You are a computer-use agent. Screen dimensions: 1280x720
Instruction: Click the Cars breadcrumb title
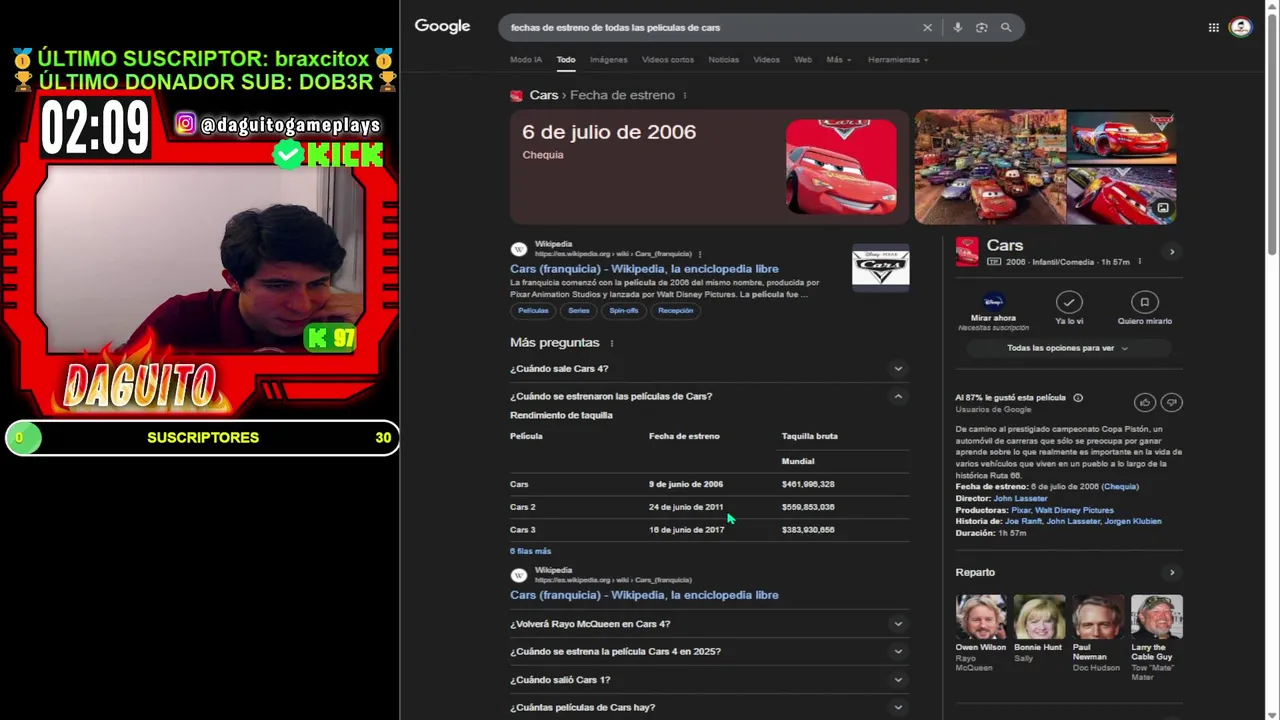pyautogui.click(x=544, y=95)
